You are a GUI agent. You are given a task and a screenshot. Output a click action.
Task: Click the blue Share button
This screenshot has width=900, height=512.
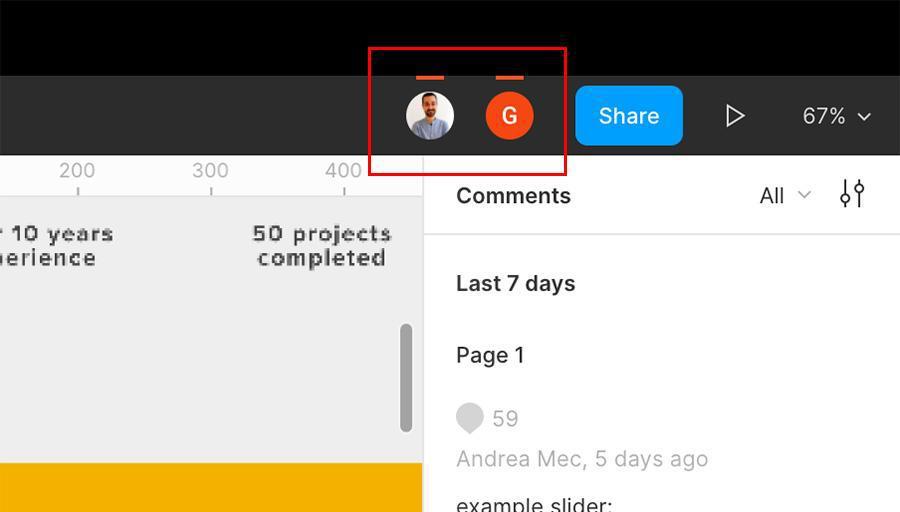[x=628, y=116]
